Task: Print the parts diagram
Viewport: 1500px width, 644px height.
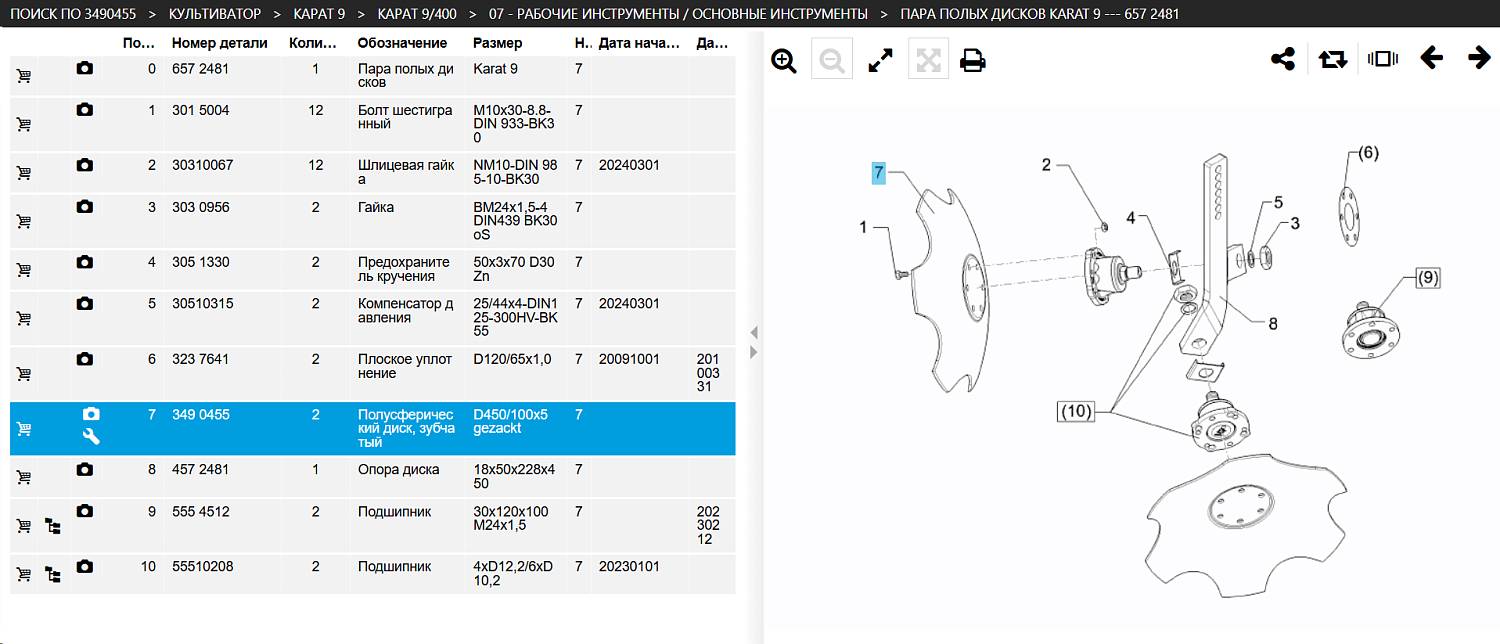Action: click(x=973, y=61)
